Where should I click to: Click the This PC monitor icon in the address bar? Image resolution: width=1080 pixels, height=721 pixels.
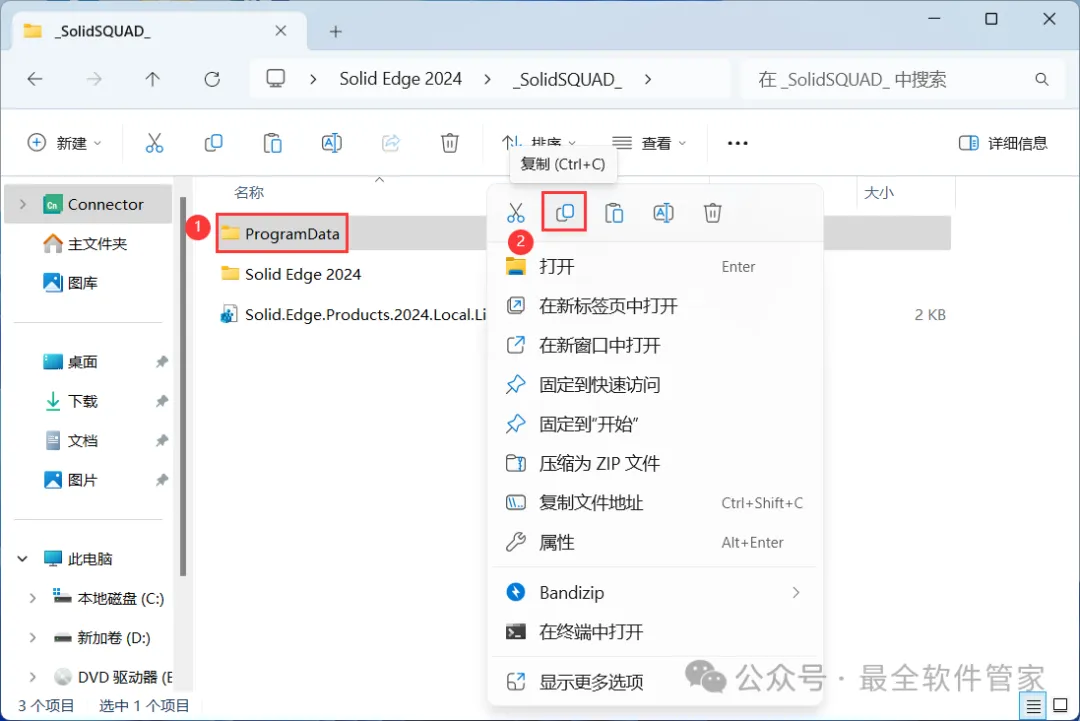[276, 79]
